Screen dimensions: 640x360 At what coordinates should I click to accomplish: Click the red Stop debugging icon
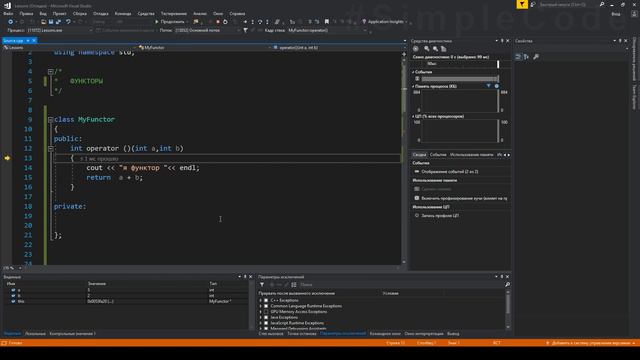[218, 22]
